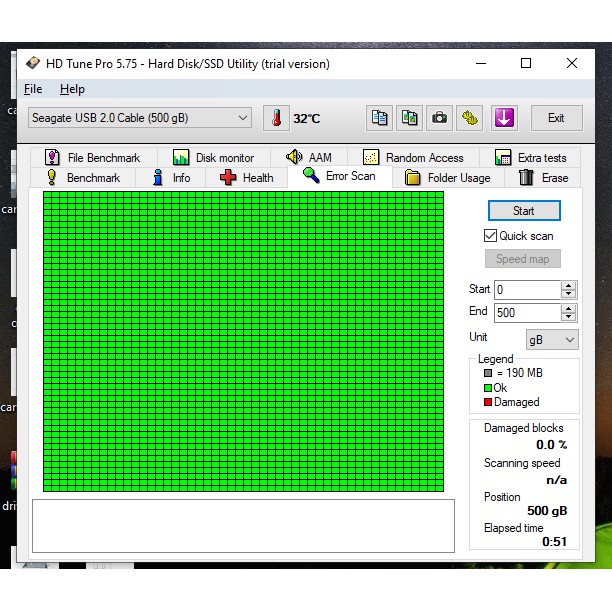Click the purple down-arrow icon
This screenshot has width=612, height=612.
point(504,118)
